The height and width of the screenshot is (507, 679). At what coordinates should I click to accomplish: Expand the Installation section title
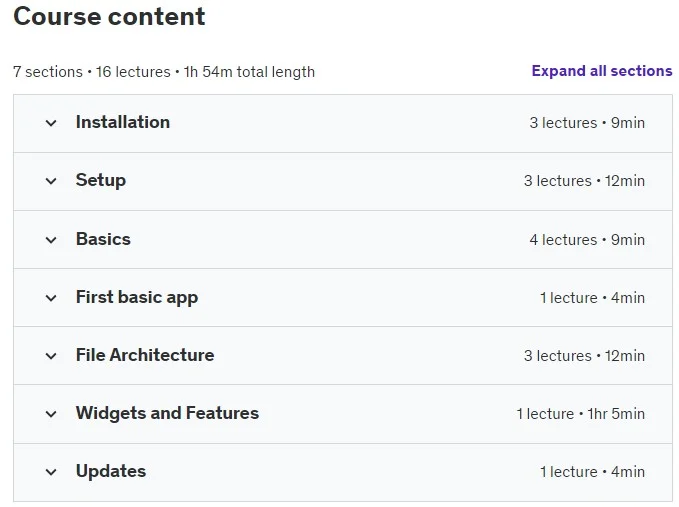pos(123,122)
